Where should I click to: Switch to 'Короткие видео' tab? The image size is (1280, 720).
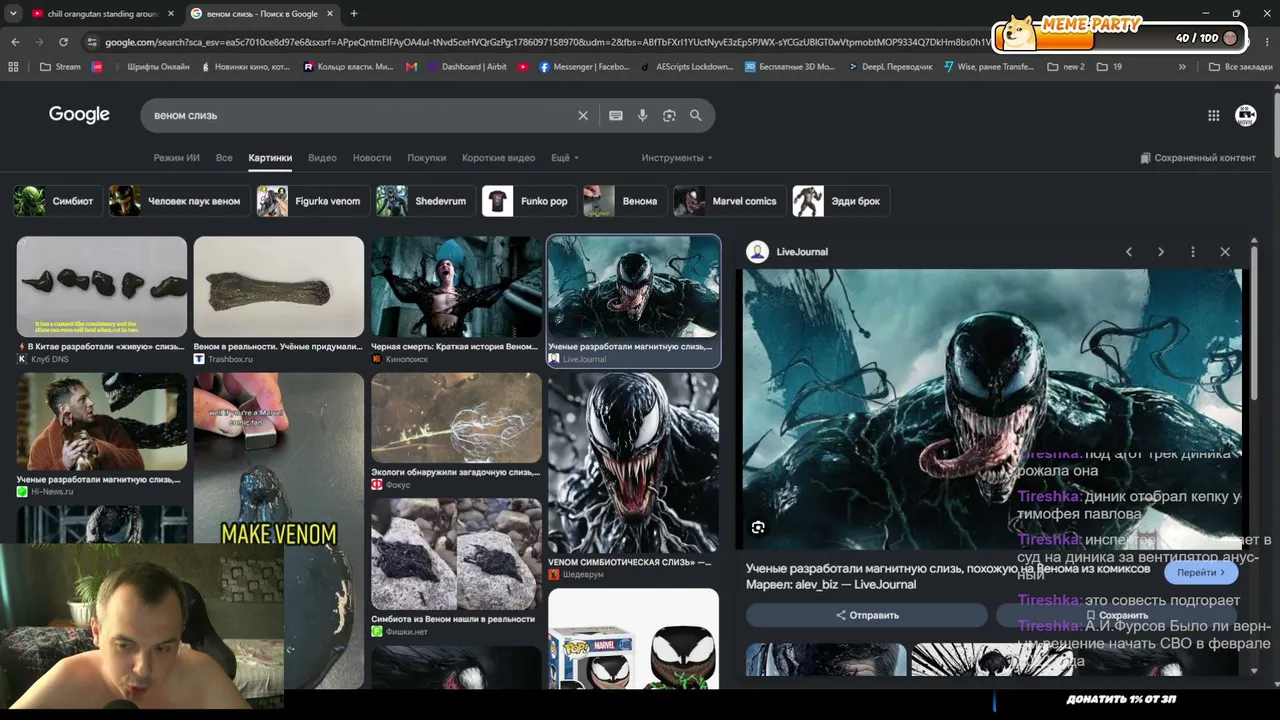[x=498, y=158]
